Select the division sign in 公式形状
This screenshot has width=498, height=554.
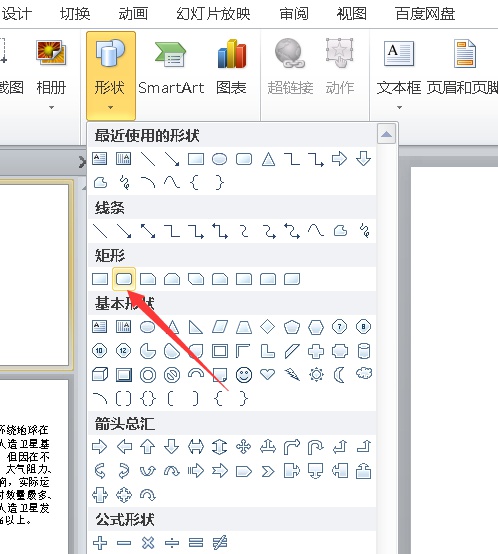172,542
